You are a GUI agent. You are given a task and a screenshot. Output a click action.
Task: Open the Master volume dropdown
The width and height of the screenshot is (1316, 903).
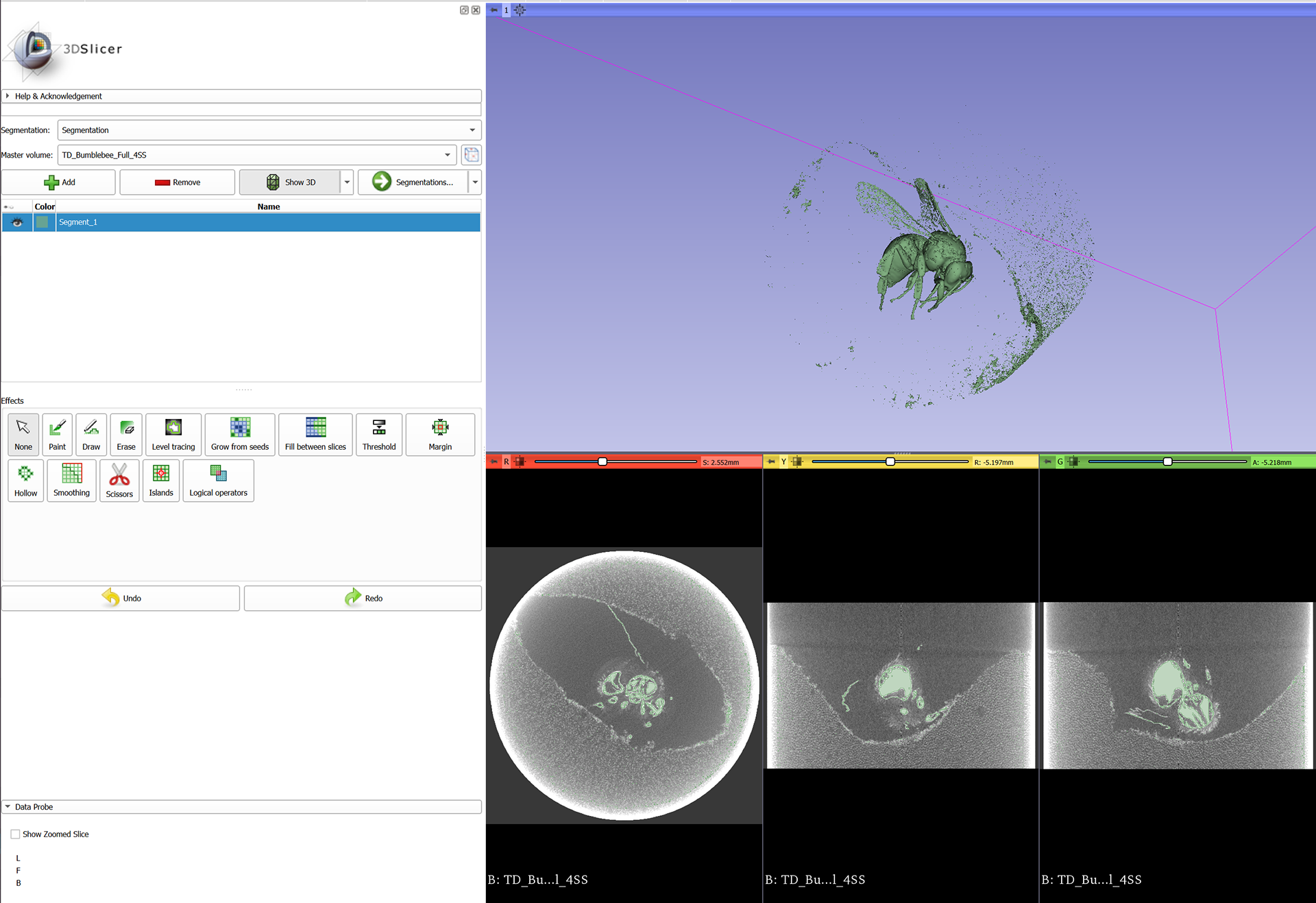[x=256, y=155]
